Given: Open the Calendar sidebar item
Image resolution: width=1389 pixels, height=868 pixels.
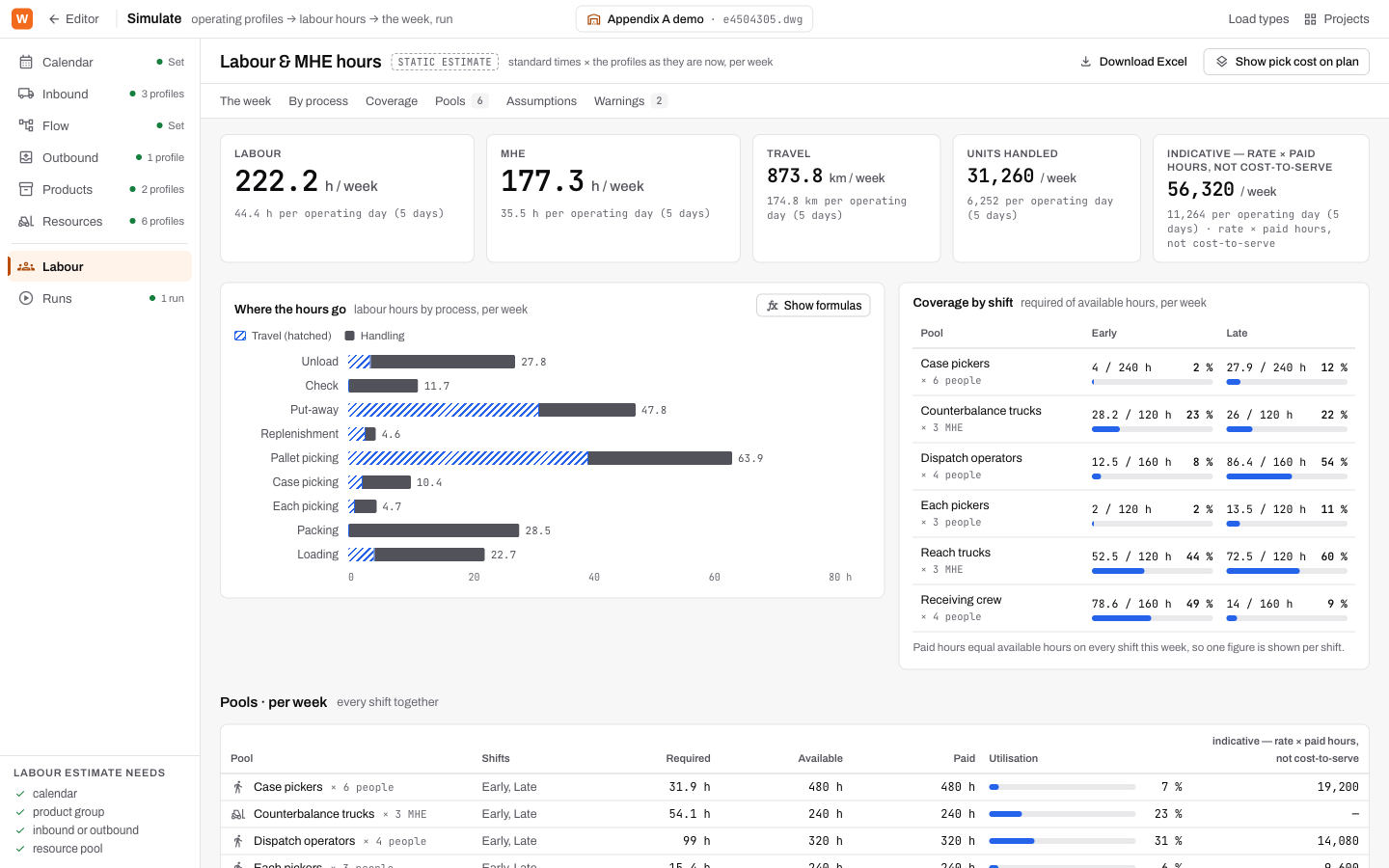Looking at the screenshot, I should (100, 62).
